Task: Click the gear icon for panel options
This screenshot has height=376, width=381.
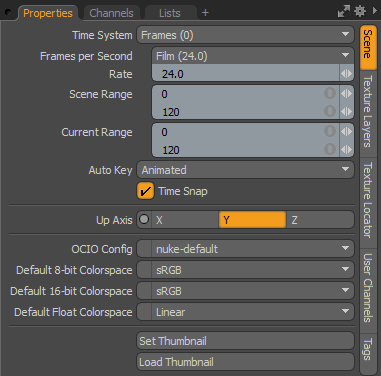Action: [360, 11]
